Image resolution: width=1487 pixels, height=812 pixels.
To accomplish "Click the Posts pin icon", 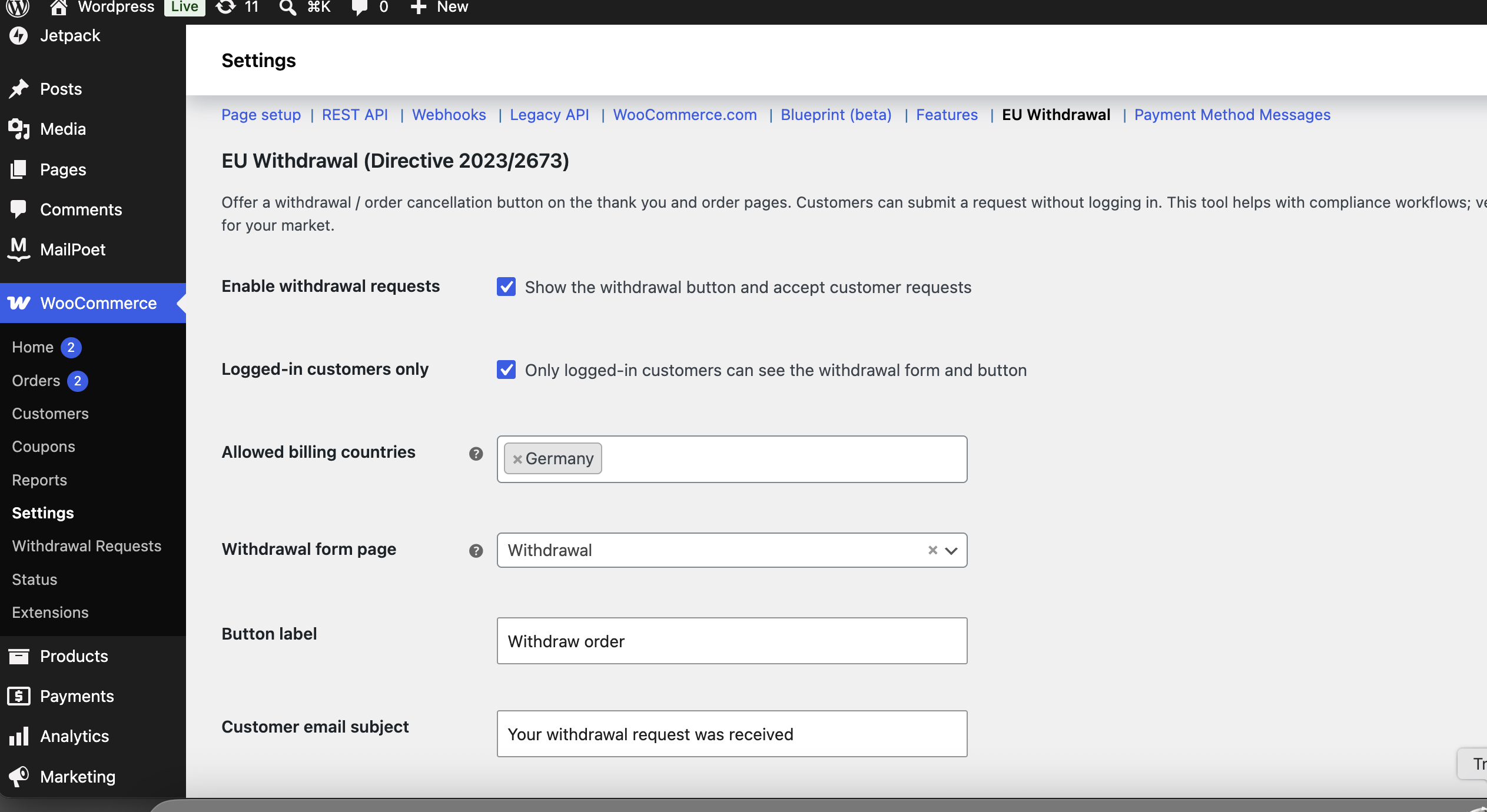I will pyautogui.click(x=19, y=89).
